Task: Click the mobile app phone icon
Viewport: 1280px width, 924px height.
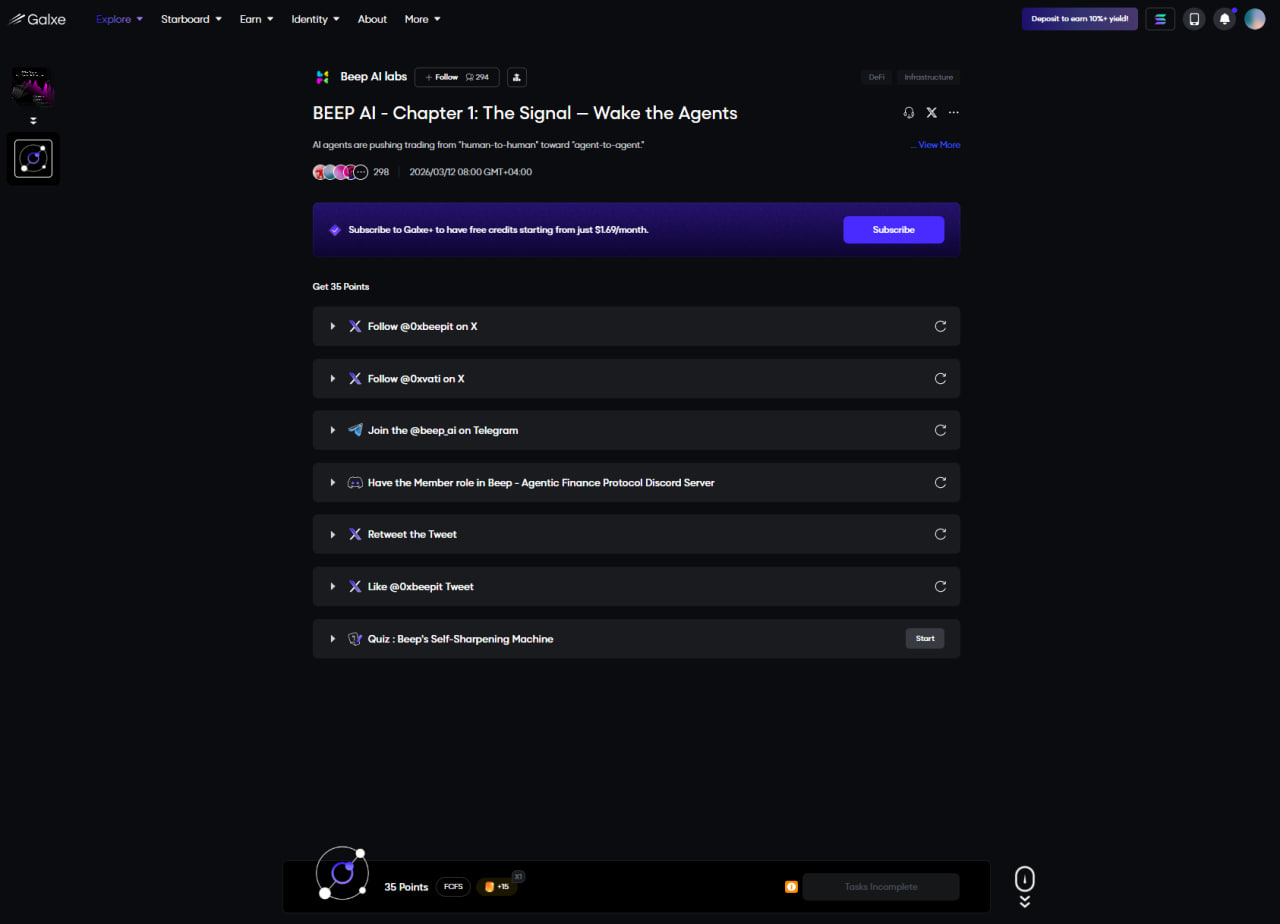Action: pos(1193,19)
